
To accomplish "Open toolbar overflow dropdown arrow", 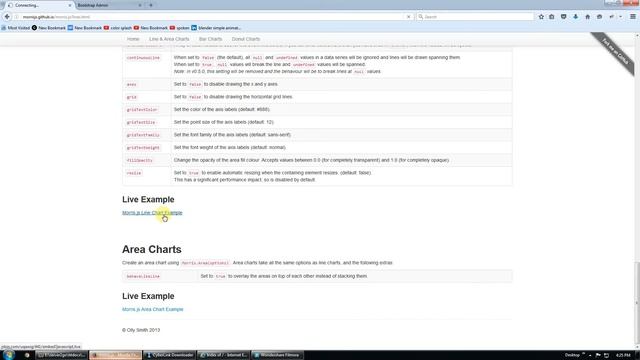I will (x=620, y=17).
